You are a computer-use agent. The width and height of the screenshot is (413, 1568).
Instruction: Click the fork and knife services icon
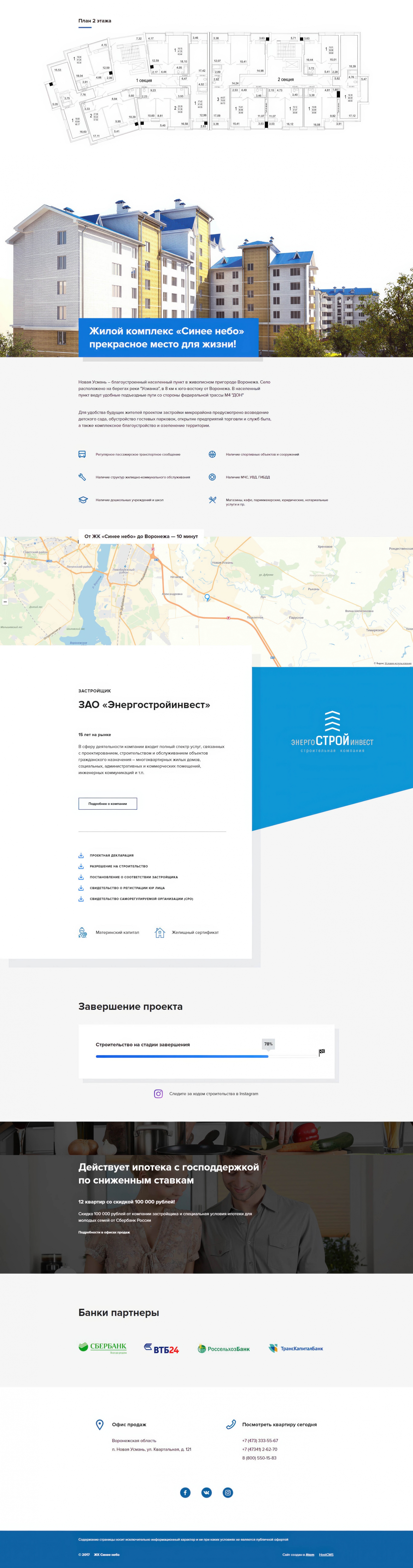212,500
